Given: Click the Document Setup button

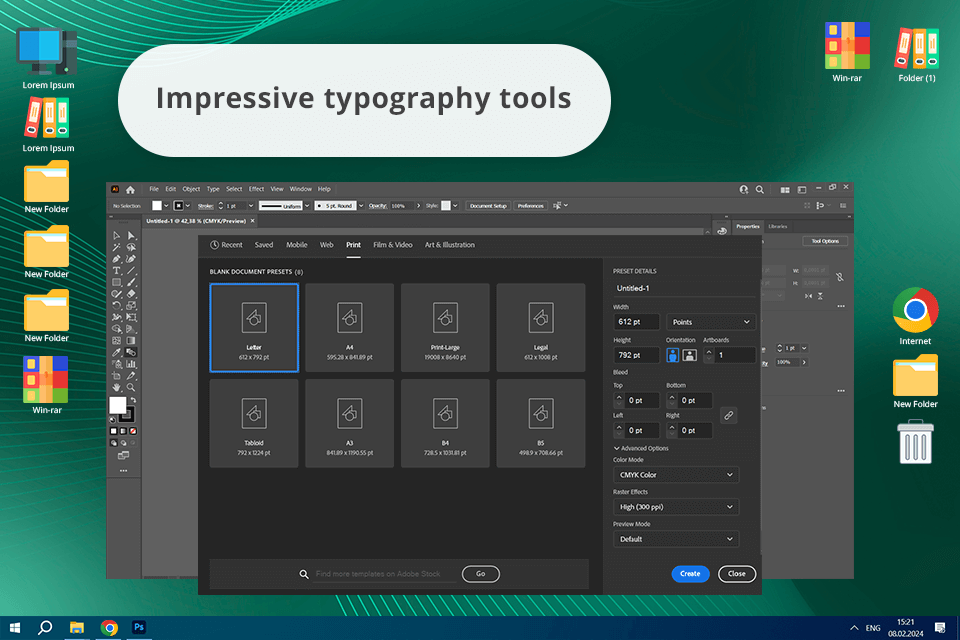Looking at the screenshot, I should pos(488,206).
